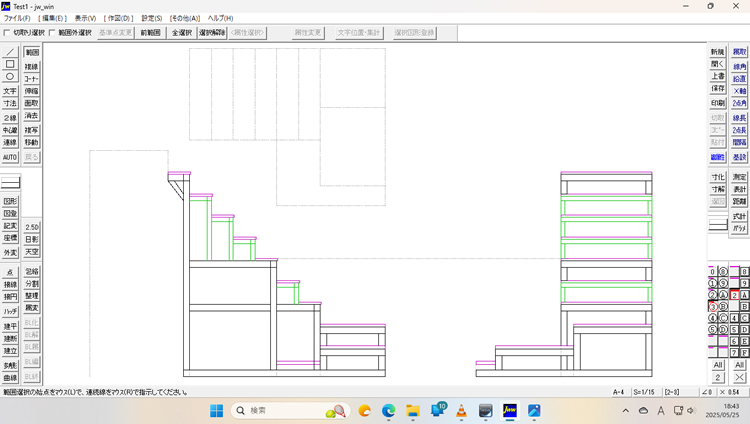
Task: Open the [作図(D)] menu
Action: tap(119, 18)
